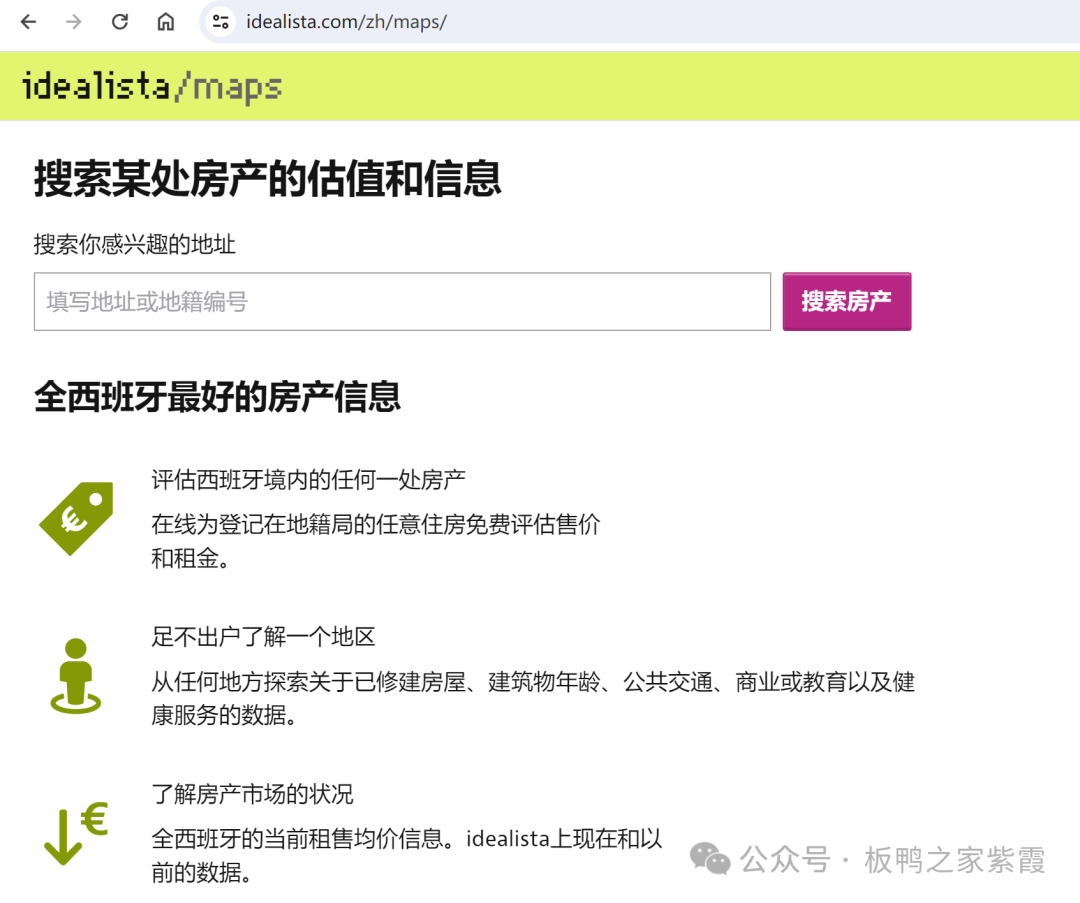Click the green euro price tag icon

tap(76, 518)
